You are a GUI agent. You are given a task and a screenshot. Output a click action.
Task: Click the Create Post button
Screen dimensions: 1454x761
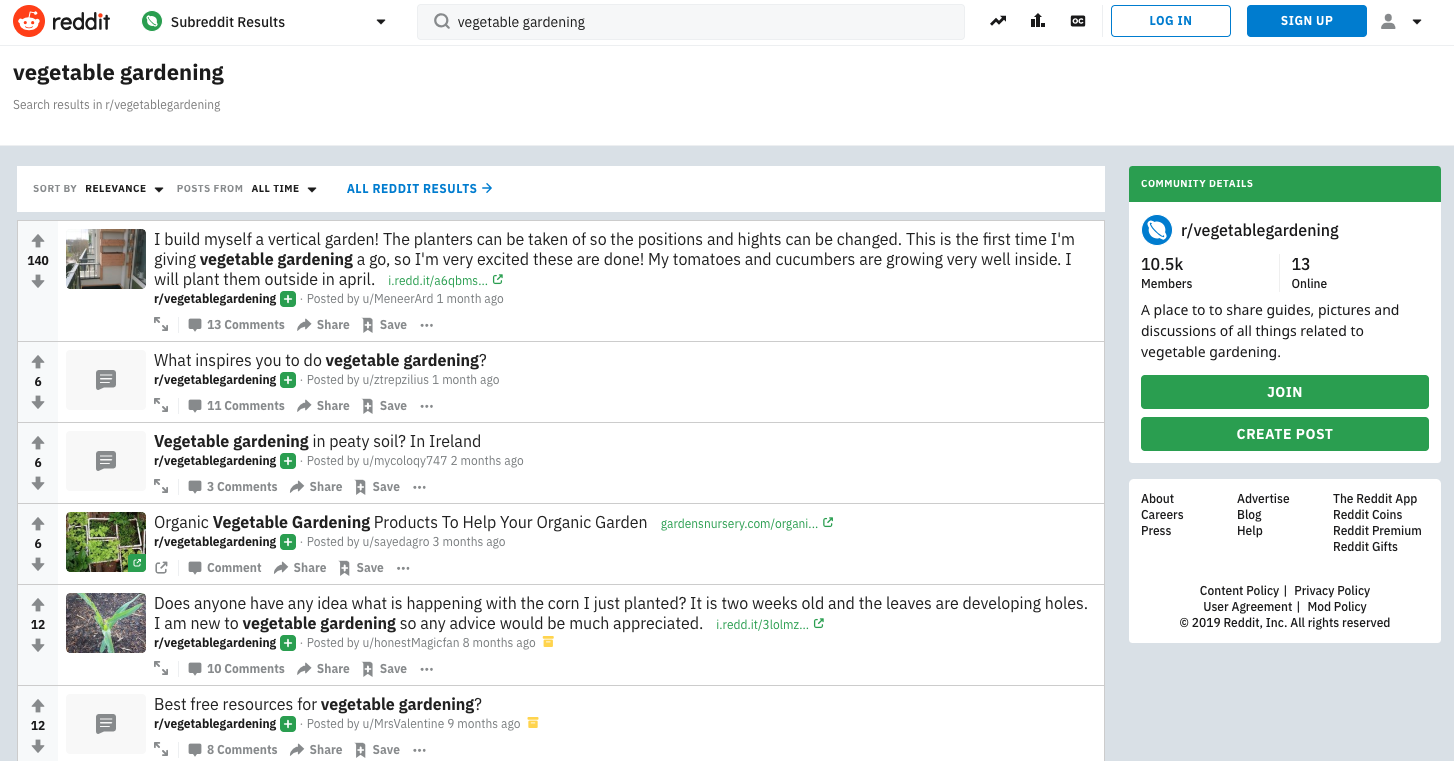click(1284, 434)
